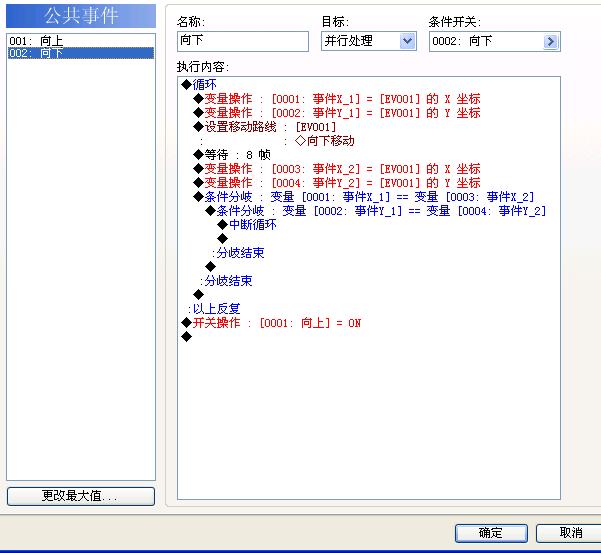Click the 取消 button

[x=570, y=533]
